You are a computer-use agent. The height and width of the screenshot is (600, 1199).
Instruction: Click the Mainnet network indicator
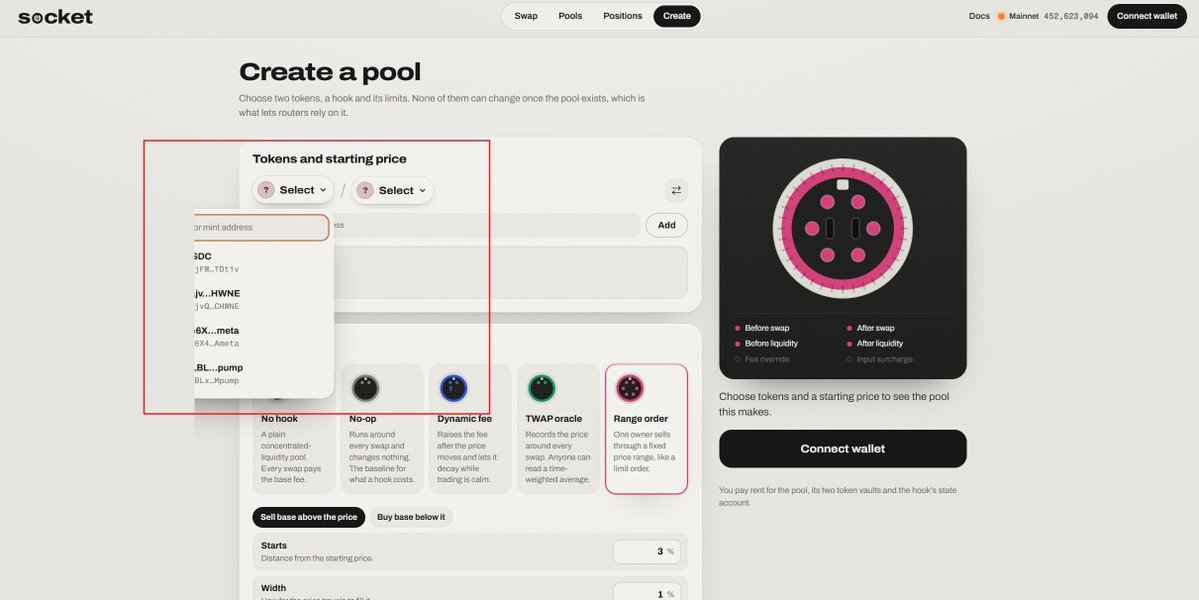(1018, 16)
